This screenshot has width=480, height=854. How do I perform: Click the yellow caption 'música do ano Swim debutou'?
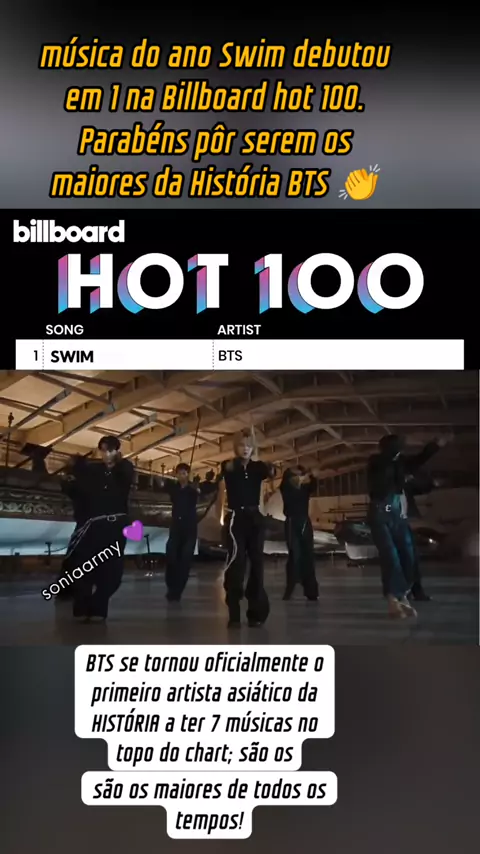(x=215, y=56)
